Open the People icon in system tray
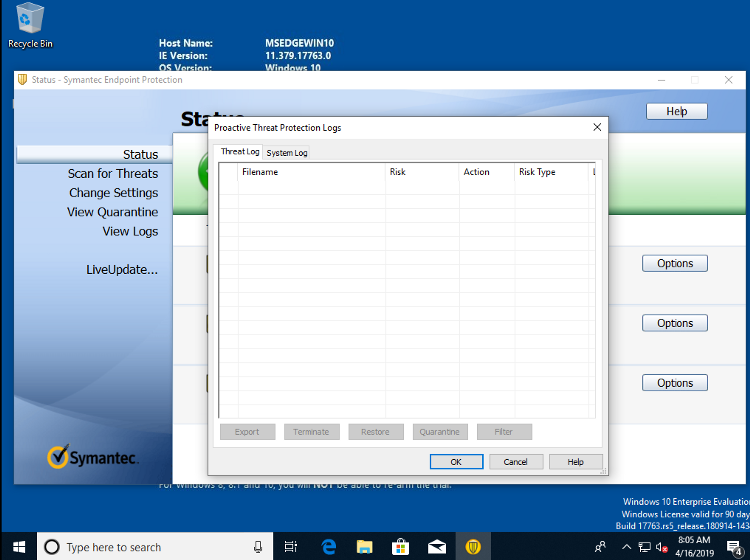This screenshot has width=750, height=560. pyautogui.click(x=600, y=547)
